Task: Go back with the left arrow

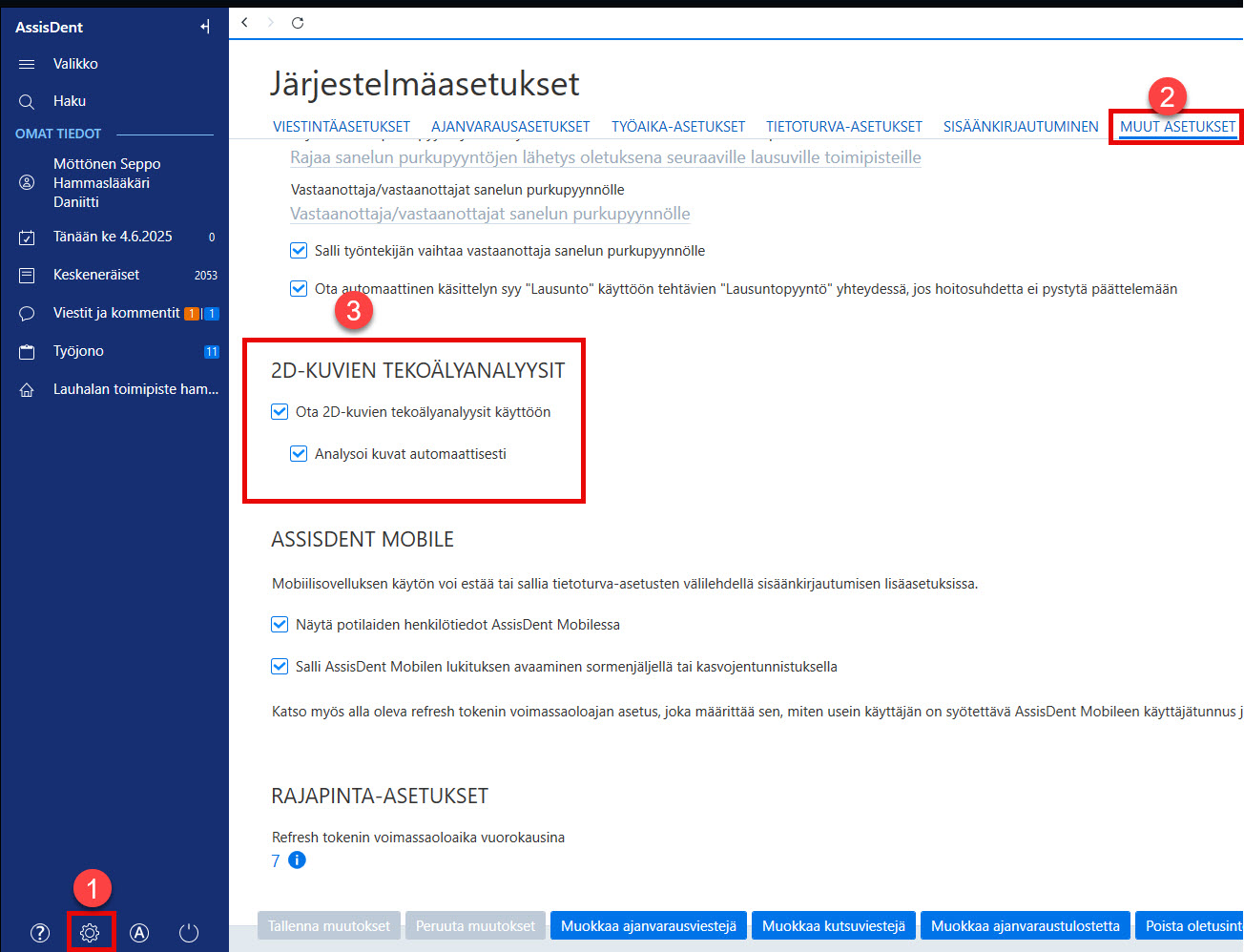Action: tap(245, 23)
